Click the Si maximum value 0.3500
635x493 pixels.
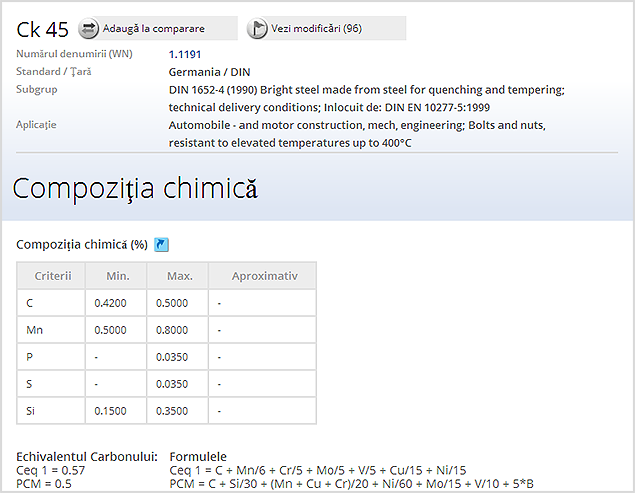click(172, 411)
